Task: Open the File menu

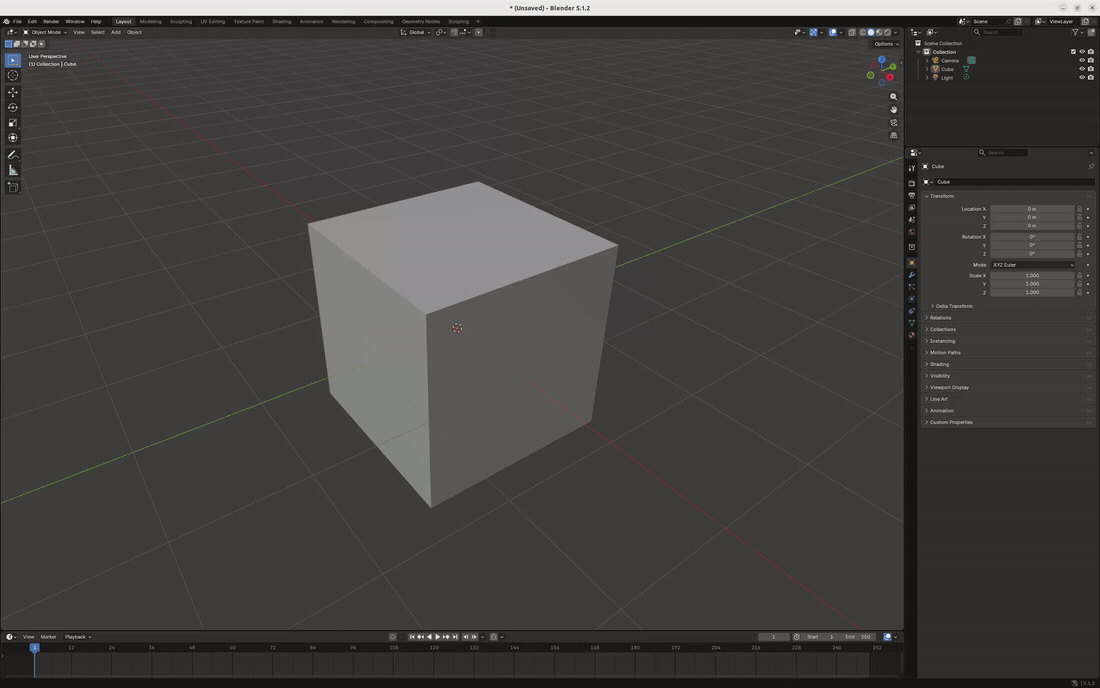Action: pos(17,22)
